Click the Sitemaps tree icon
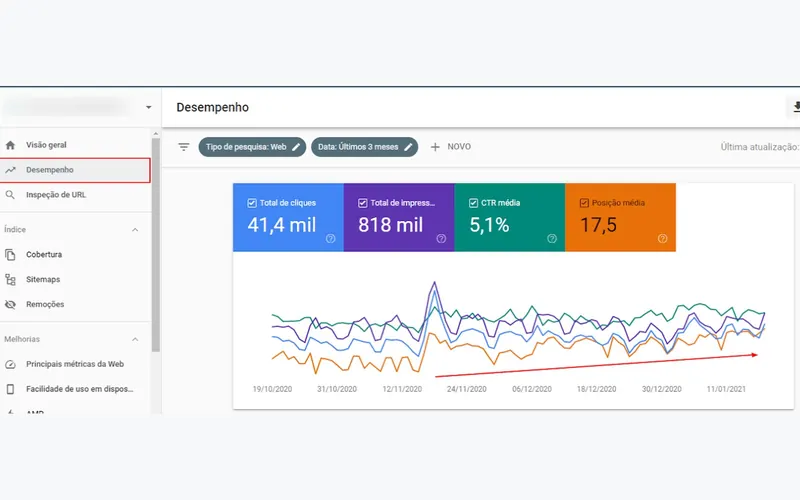The image size is (800, 500). point(10,279)
